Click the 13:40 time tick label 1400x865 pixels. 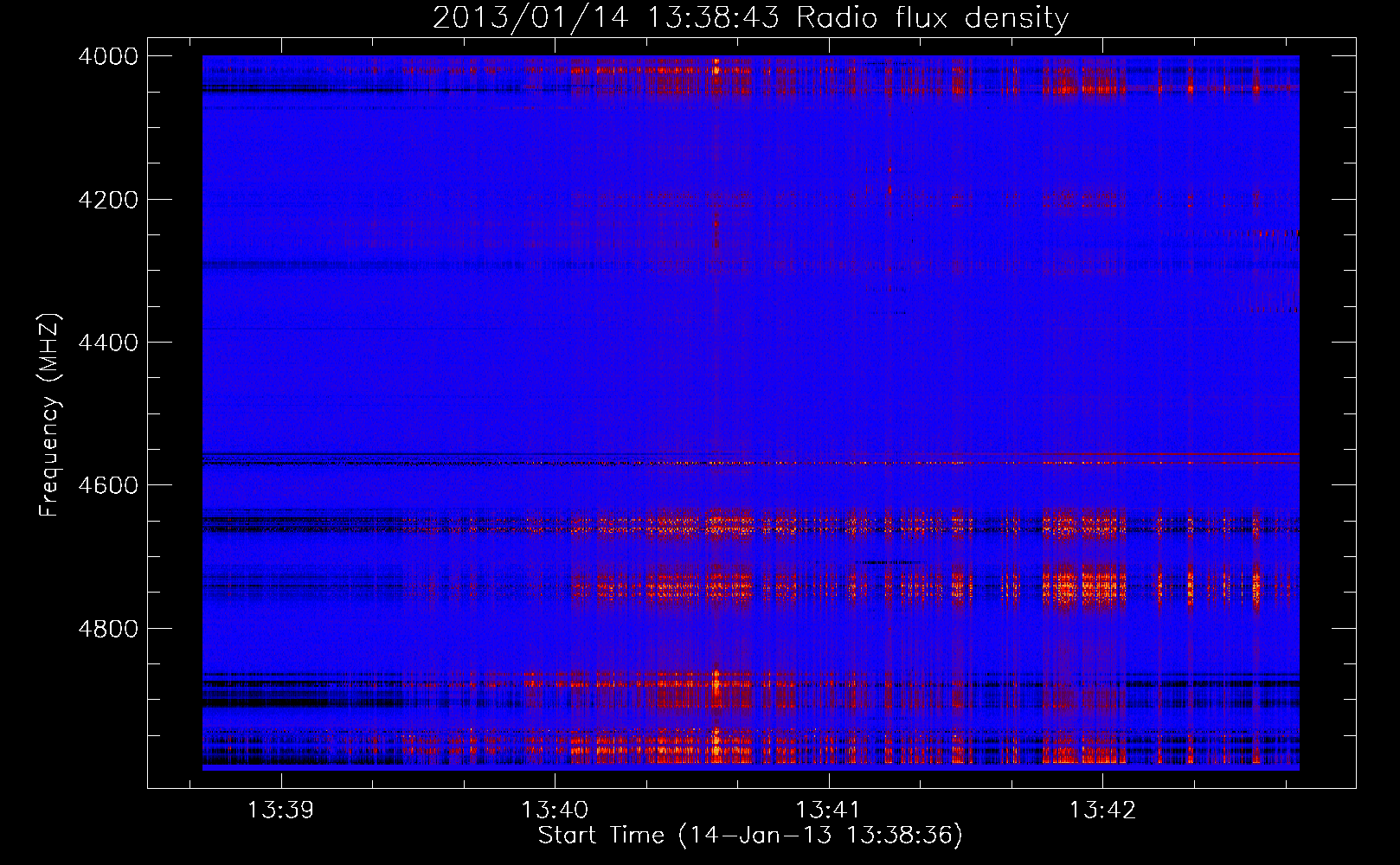click(x=555, y=811)
